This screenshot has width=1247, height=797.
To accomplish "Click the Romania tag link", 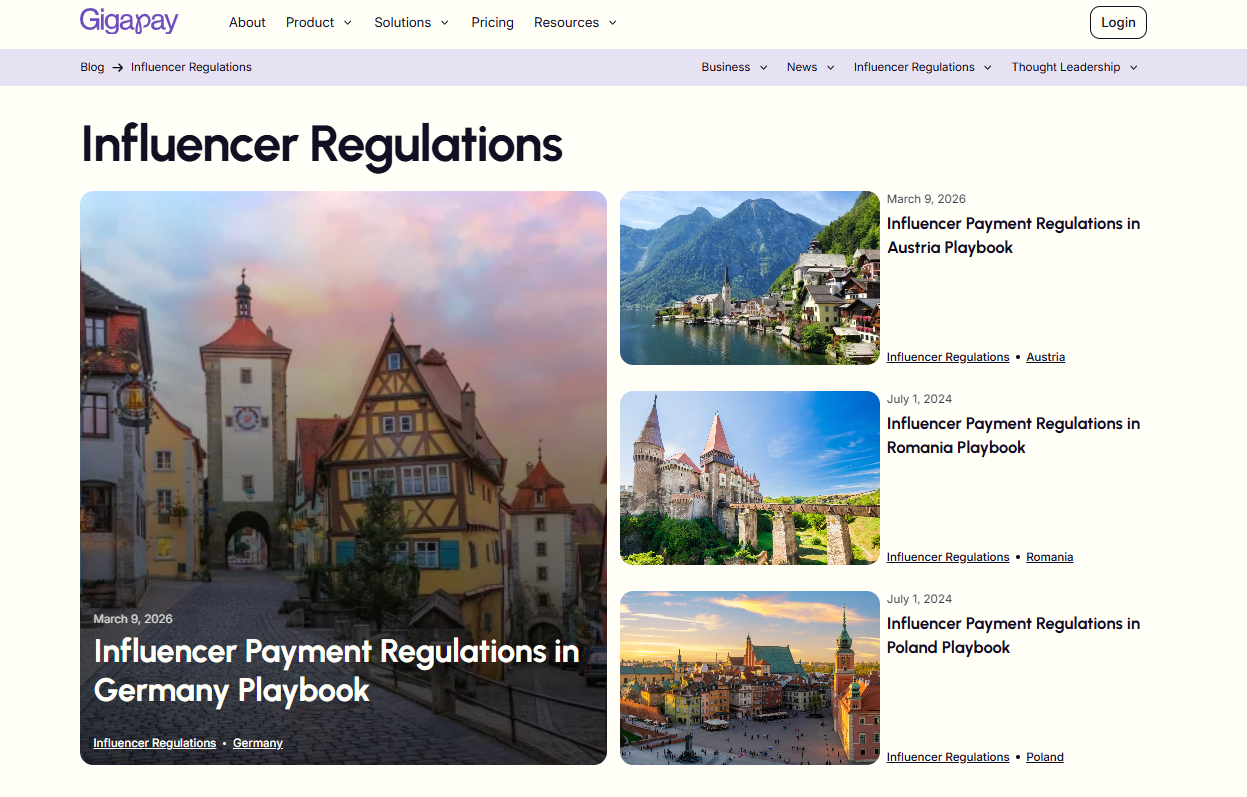I will [x=1050, y=557].
